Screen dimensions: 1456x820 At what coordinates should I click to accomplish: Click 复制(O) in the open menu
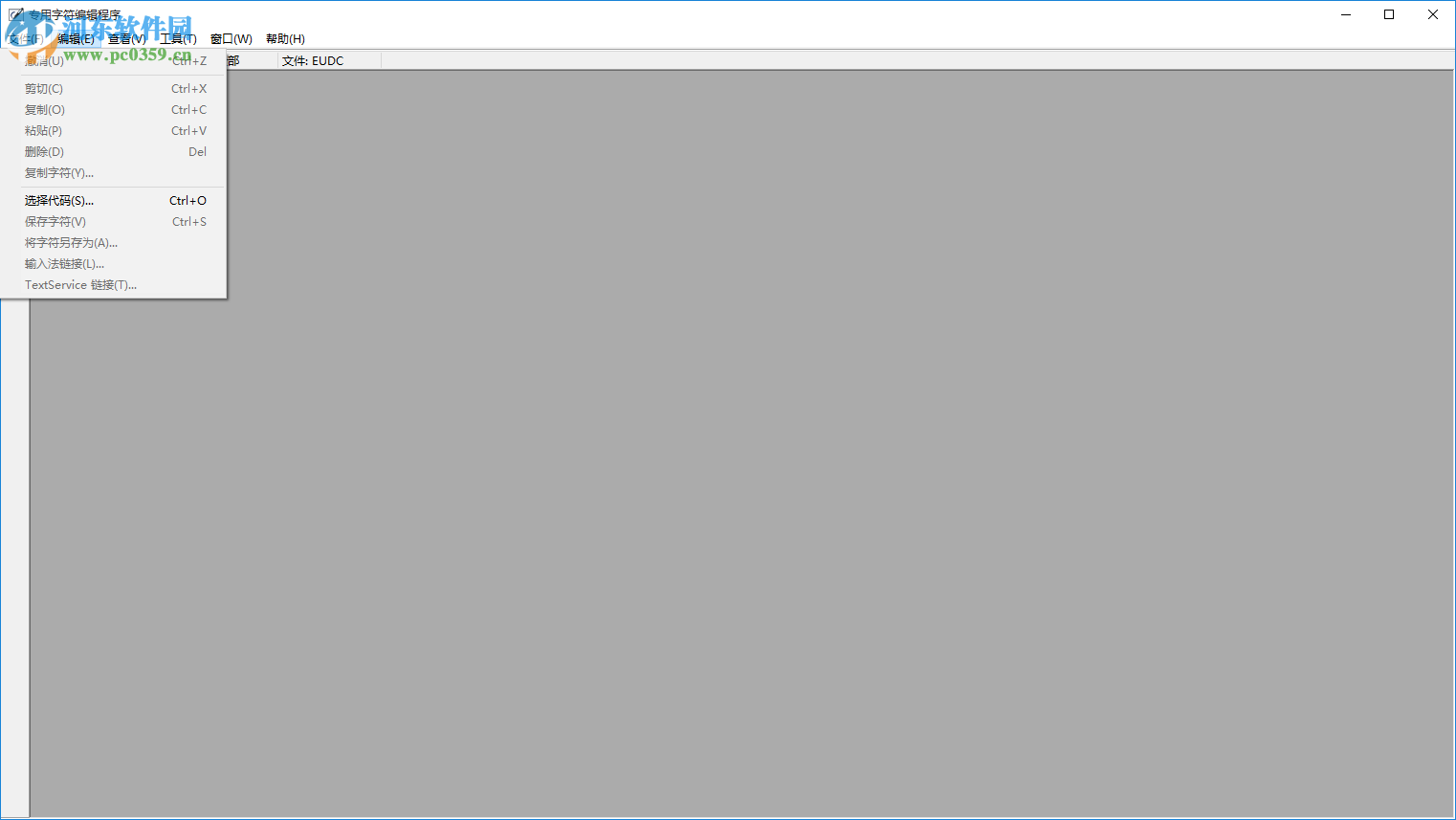(x=114, y=110)
